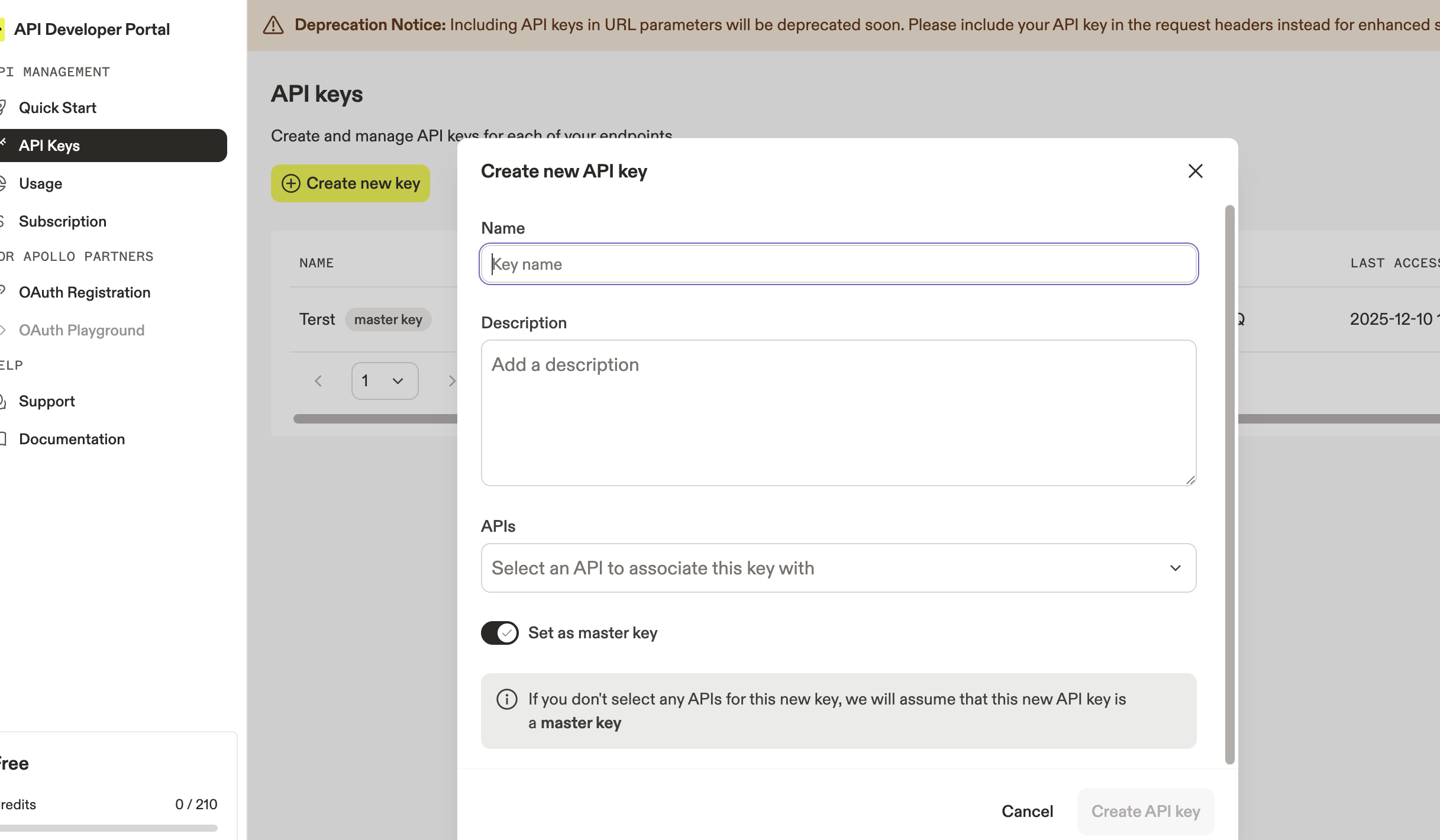
Task: Close the Create new API key dialog
Action: 1195,171
